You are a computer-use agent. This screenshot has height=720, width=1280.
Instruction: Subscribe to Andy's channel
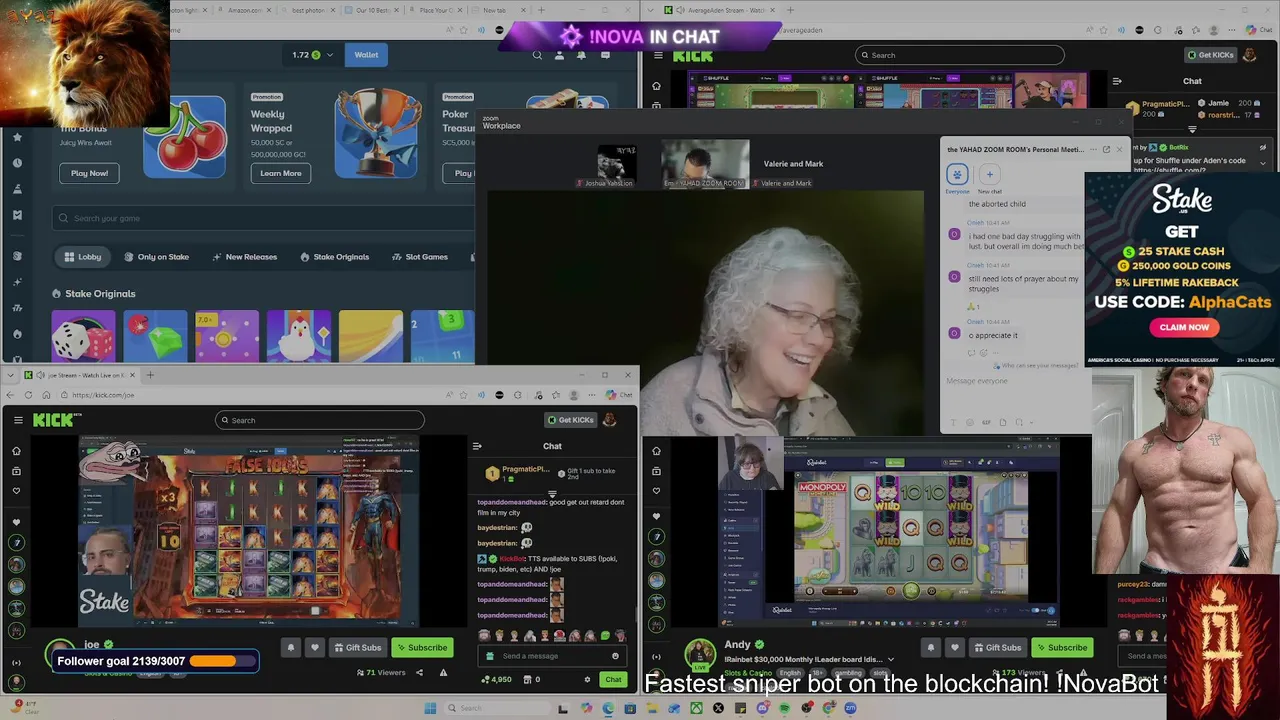pyautogui.click(x=1061, y=647)
